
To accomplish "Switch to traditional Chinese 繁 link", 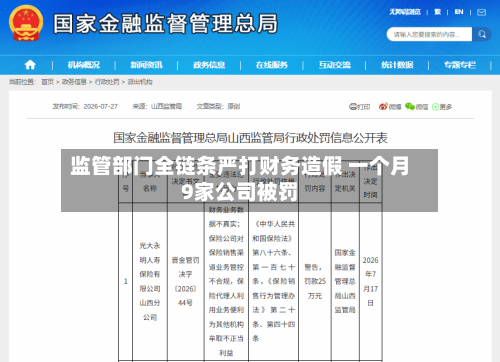I will click(437, 12).
